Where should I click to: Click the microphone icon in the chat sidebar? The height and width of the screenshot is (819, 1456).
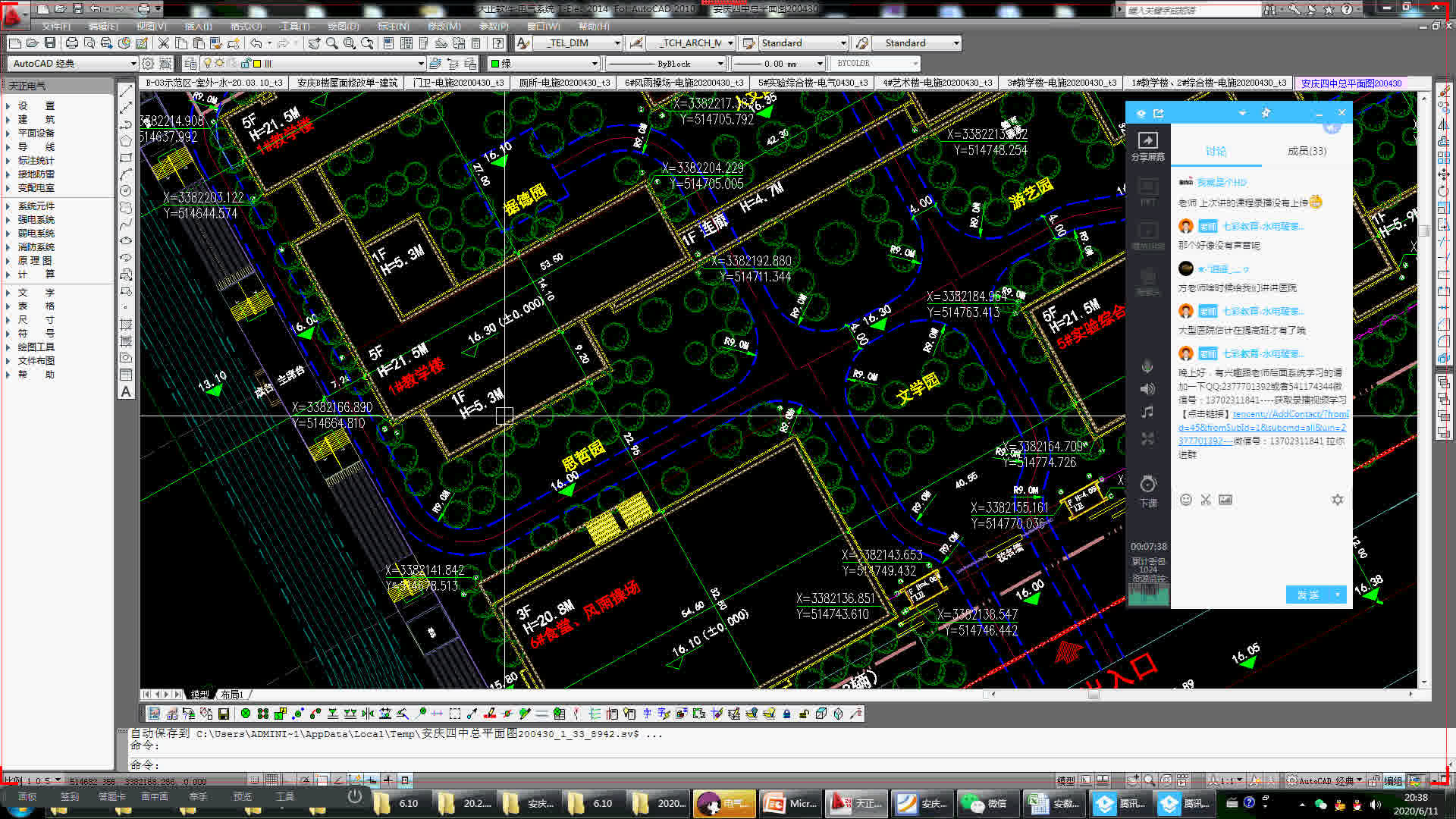tap(1147, 367)
